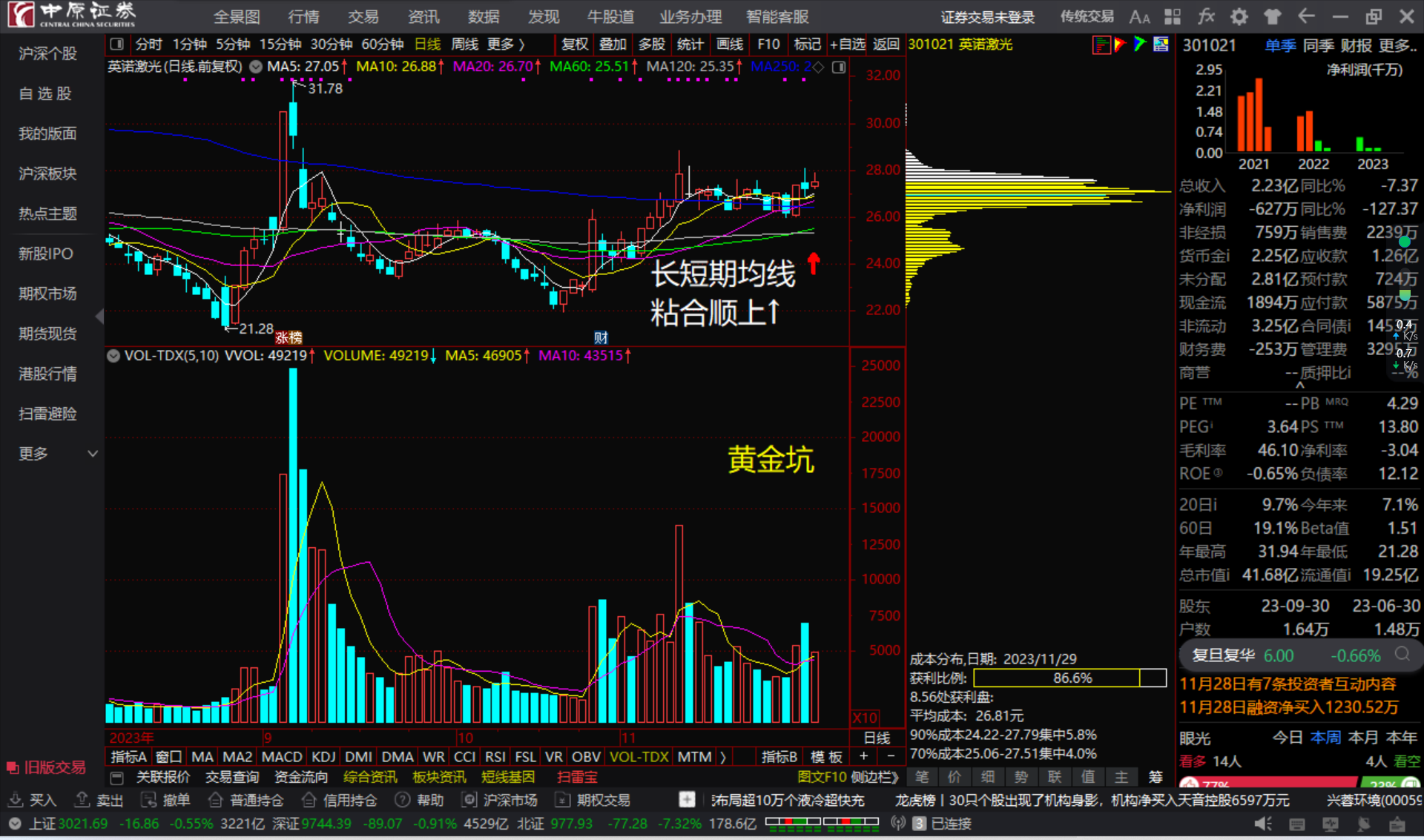Click the font size AA icon

pyautogui.click(x=1139, y=16)
